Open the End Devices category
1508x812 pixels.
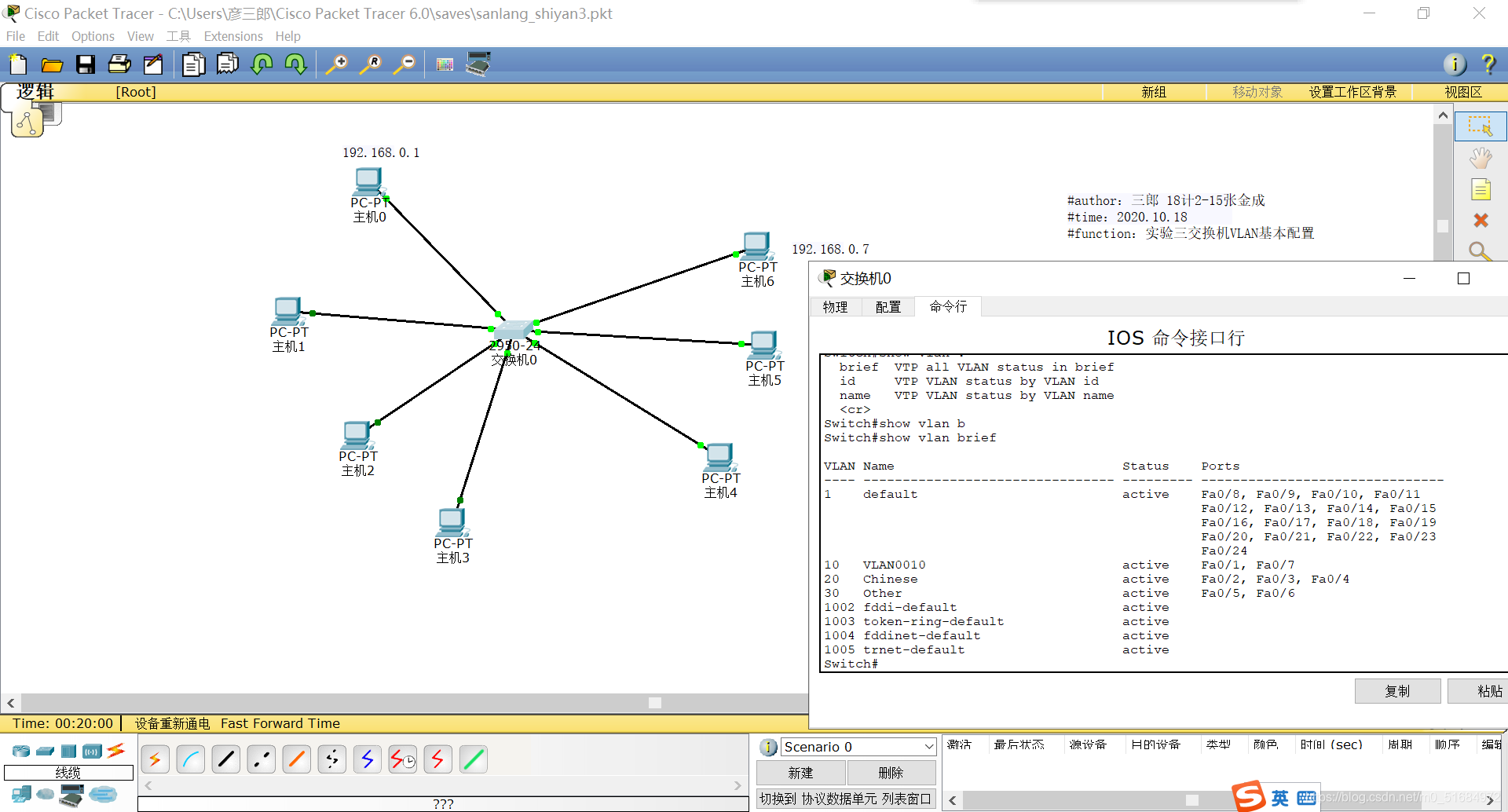click(x=21, y=795)
